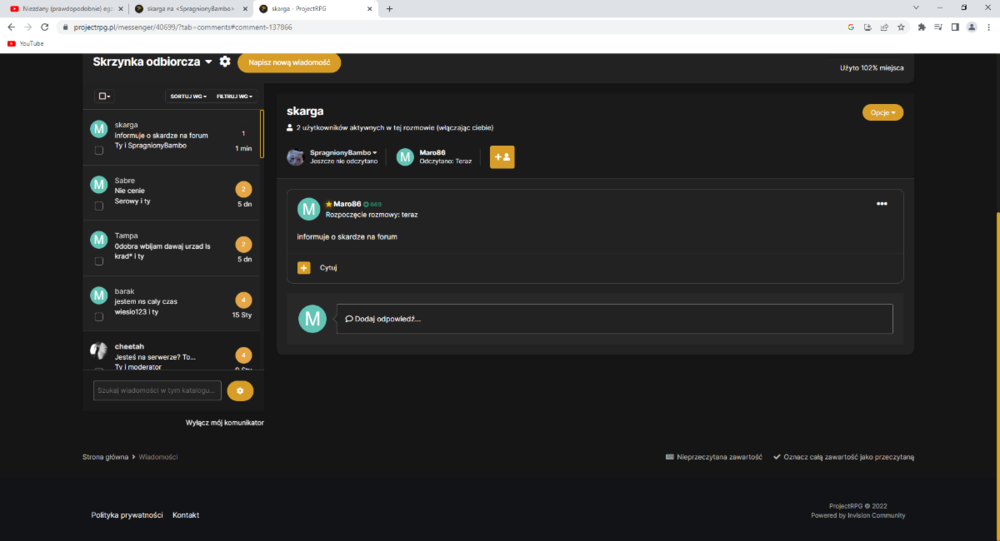Viewport: 1000px width, 541px height.
Task: Switch to the skarga na SpragnionyBambo tab
Action: pos(189,9)
